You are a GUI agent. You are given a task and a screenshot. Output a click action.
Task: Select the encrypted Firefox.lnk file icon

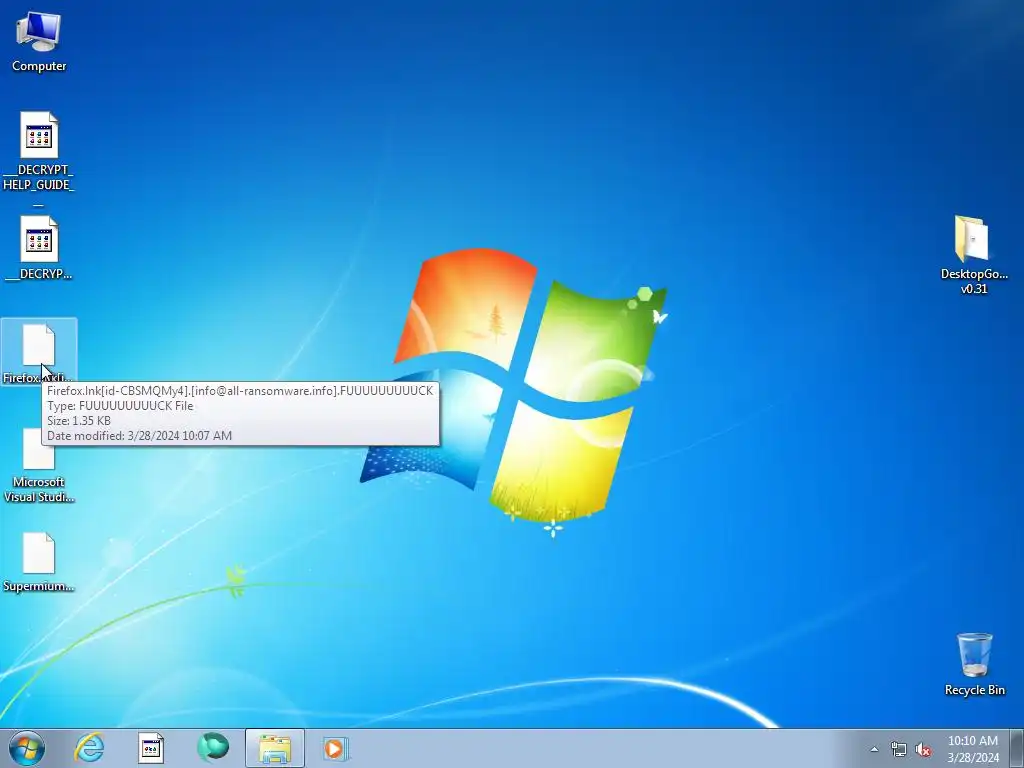(39, 353)
